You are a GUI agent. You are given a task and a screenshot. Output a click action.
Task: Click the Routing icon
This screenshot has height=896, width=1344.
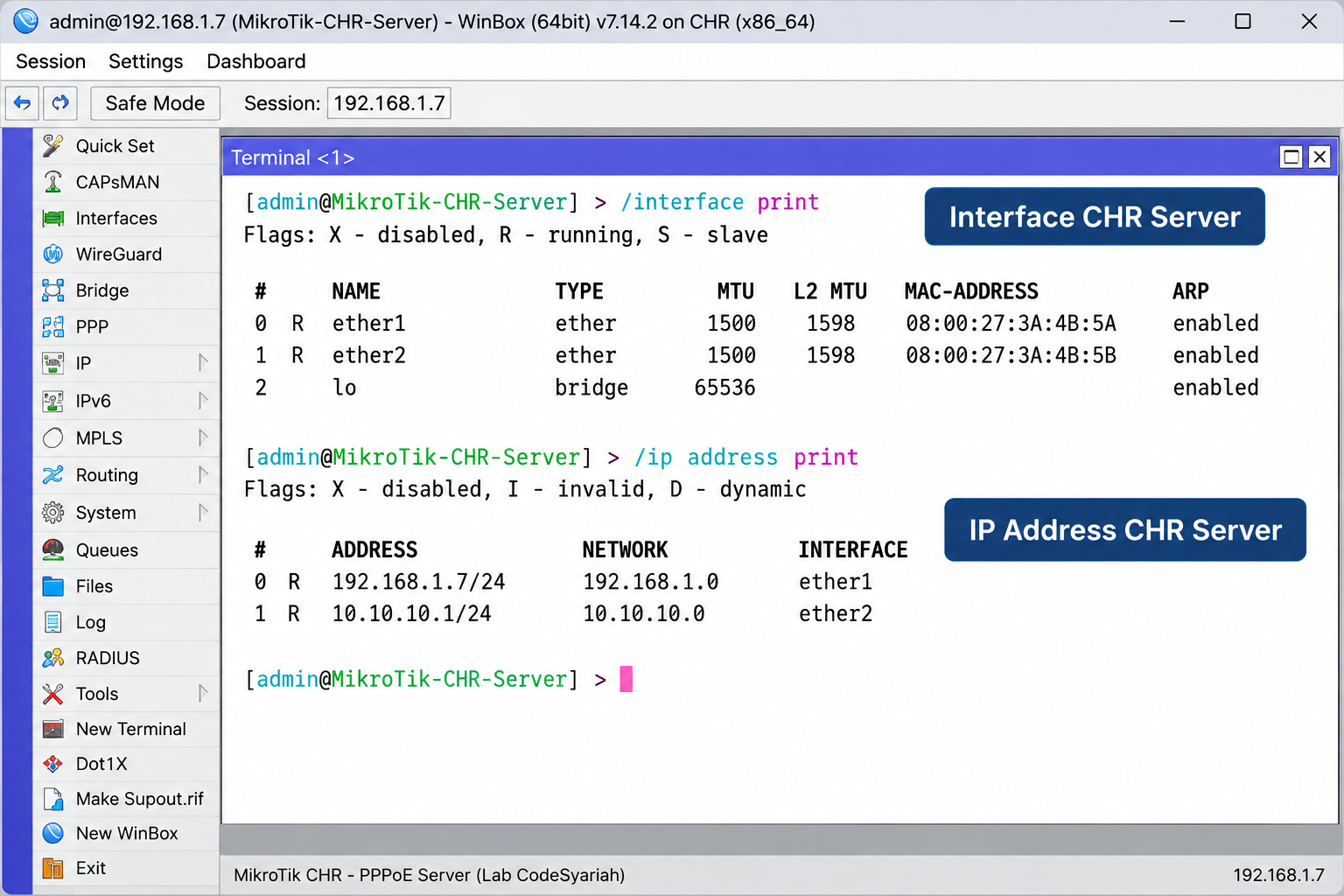53,475
